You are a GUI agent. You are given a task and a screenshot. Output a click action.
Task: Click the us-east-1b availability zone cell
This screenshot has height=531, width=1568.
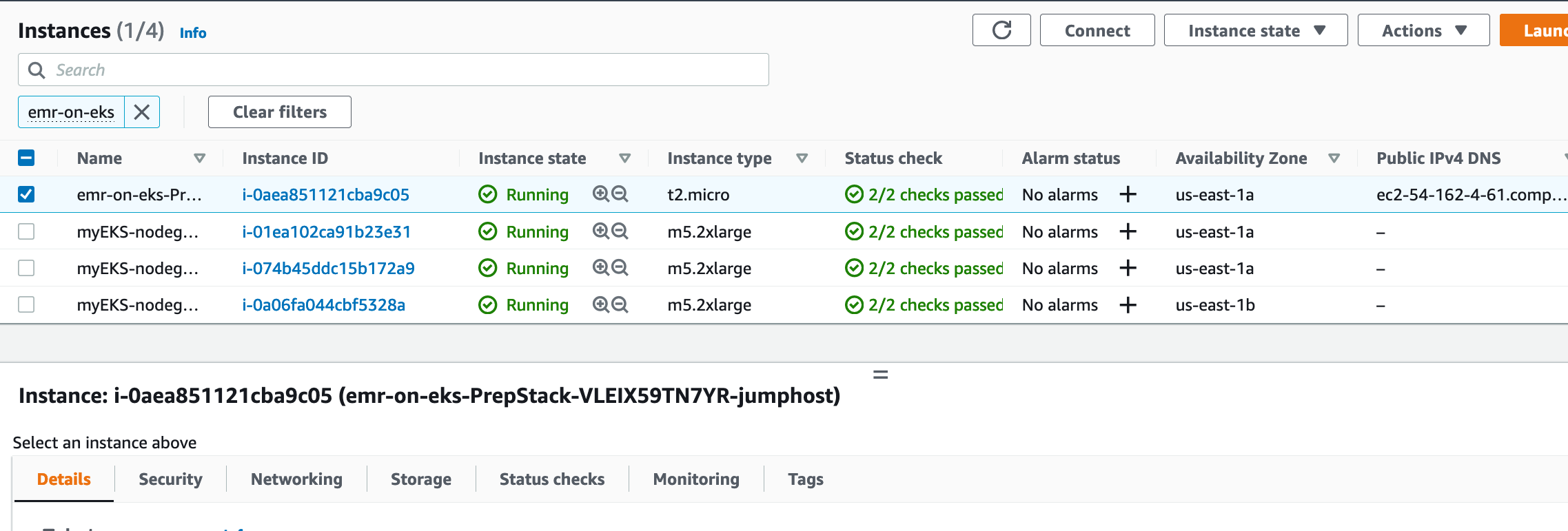1215,305
